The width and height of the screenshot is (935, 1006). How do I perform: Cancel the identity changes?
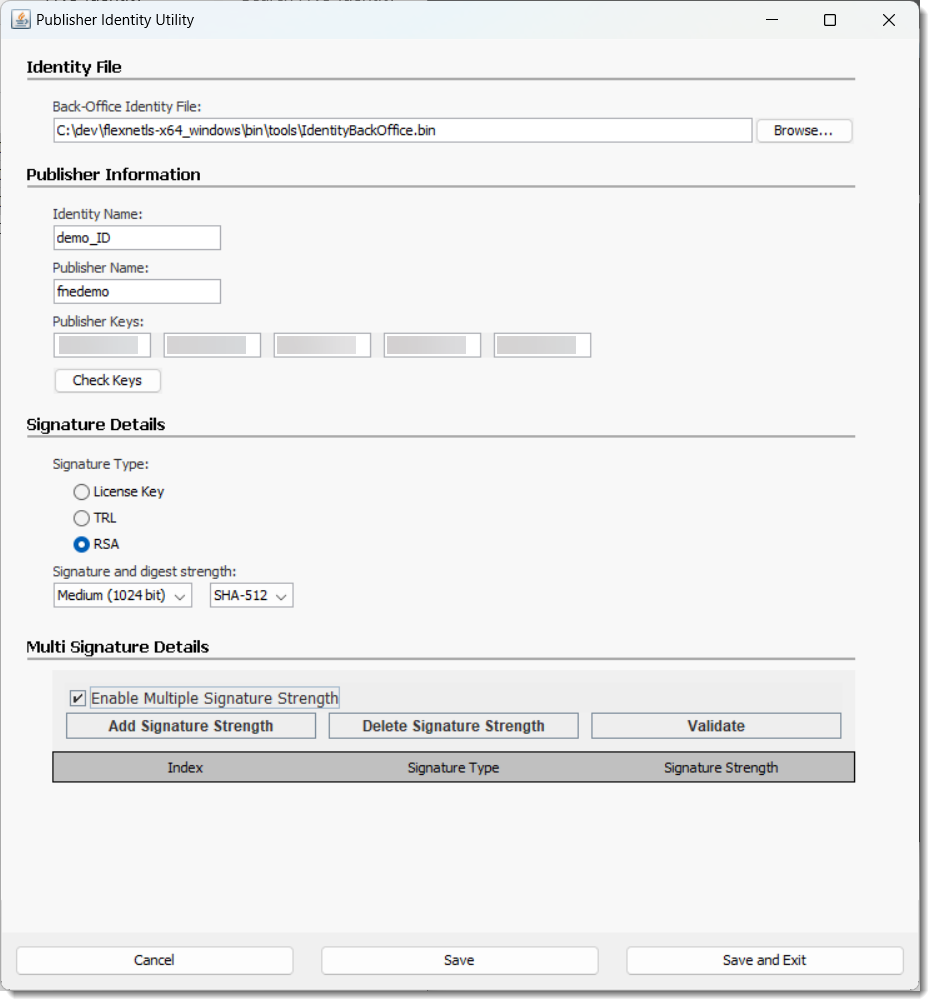coord(154,960)
